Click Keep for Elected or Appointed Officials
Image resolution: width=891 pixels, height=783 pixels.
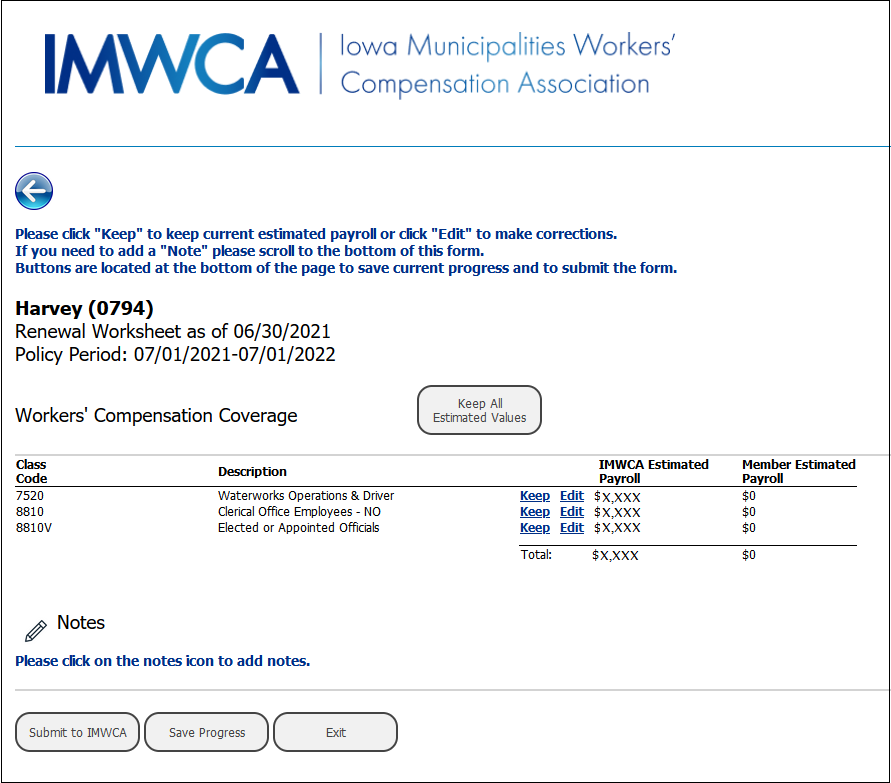point(535,528)
